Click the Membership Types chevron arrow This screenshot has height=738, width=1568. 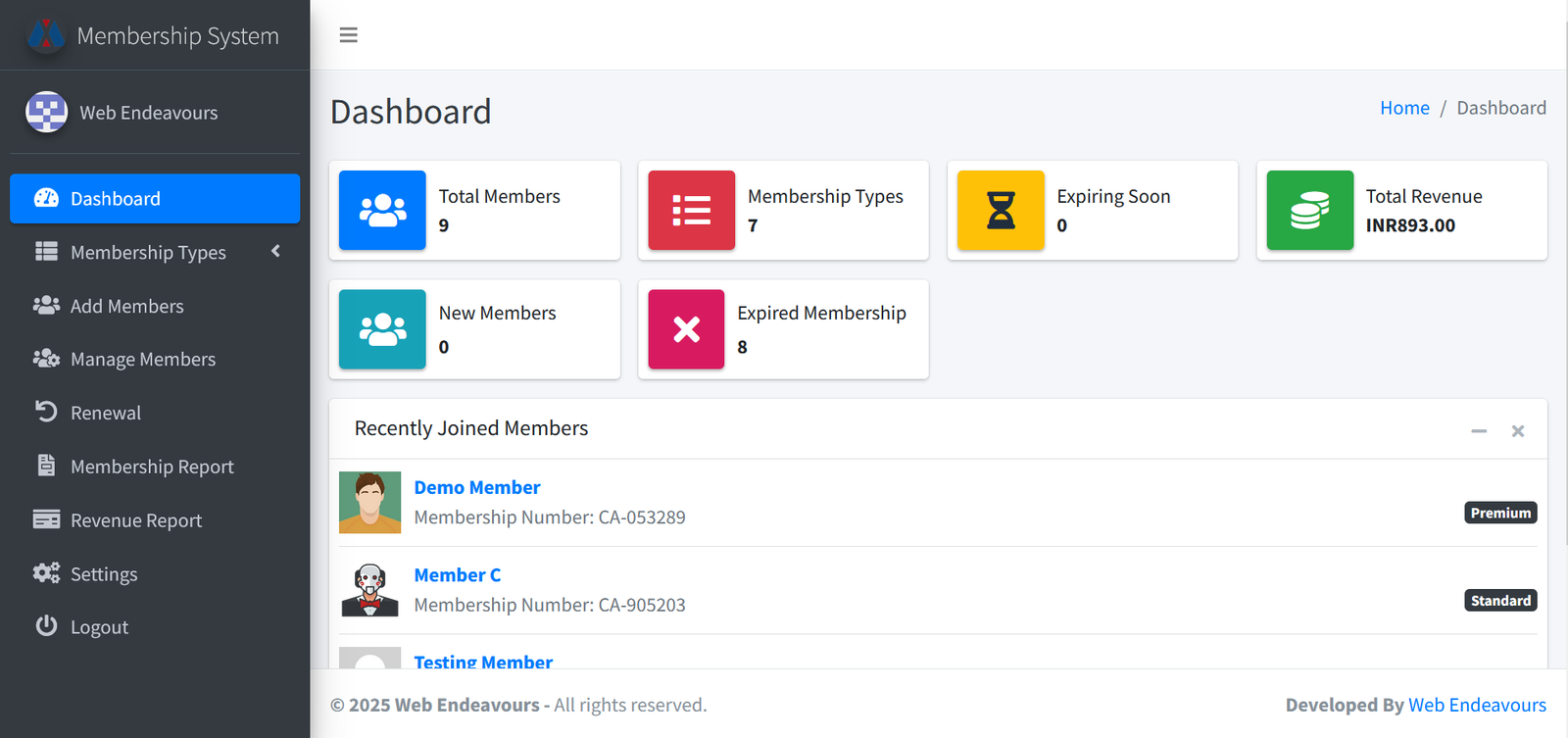pos(276,251)
